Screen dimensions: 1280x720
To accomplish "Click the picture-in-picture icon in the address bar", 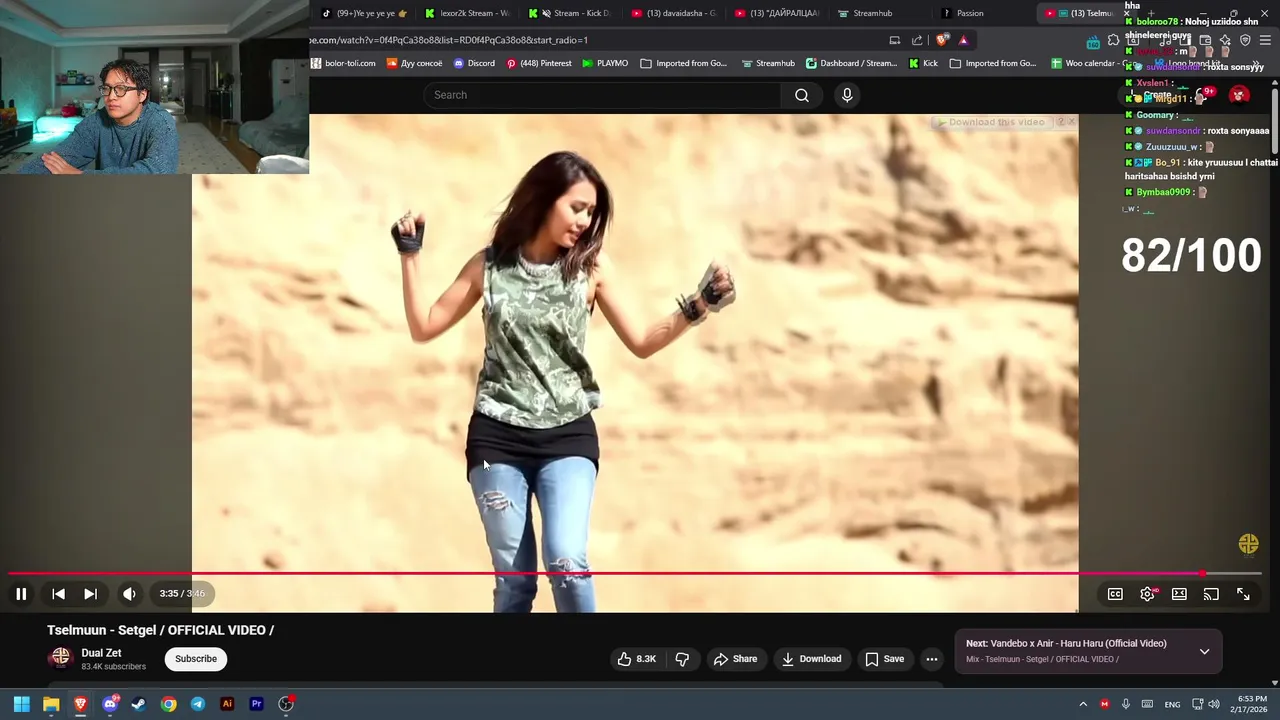I will coord(894,40).
